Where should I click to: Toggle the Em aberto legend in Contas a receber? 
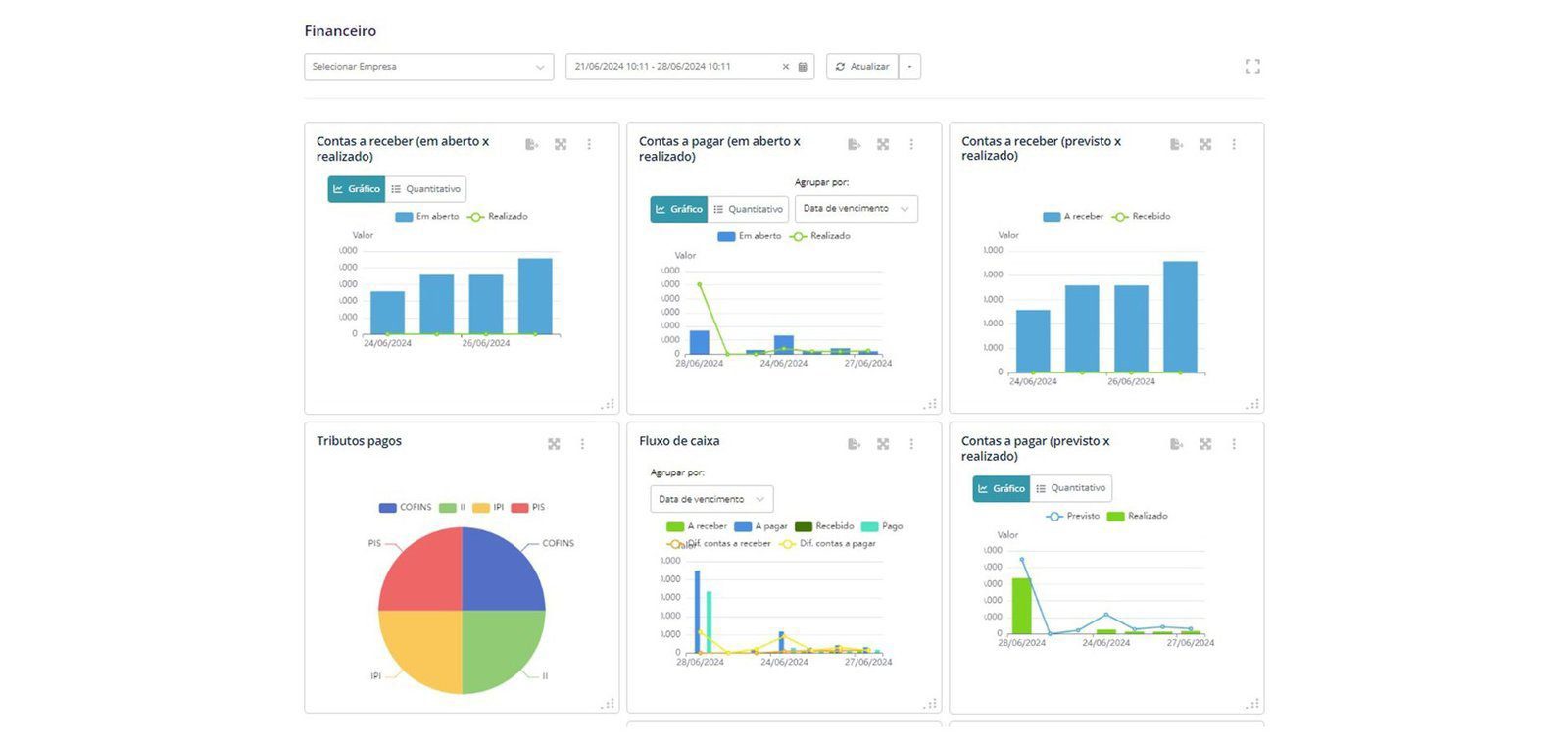(x=427, y=217)
